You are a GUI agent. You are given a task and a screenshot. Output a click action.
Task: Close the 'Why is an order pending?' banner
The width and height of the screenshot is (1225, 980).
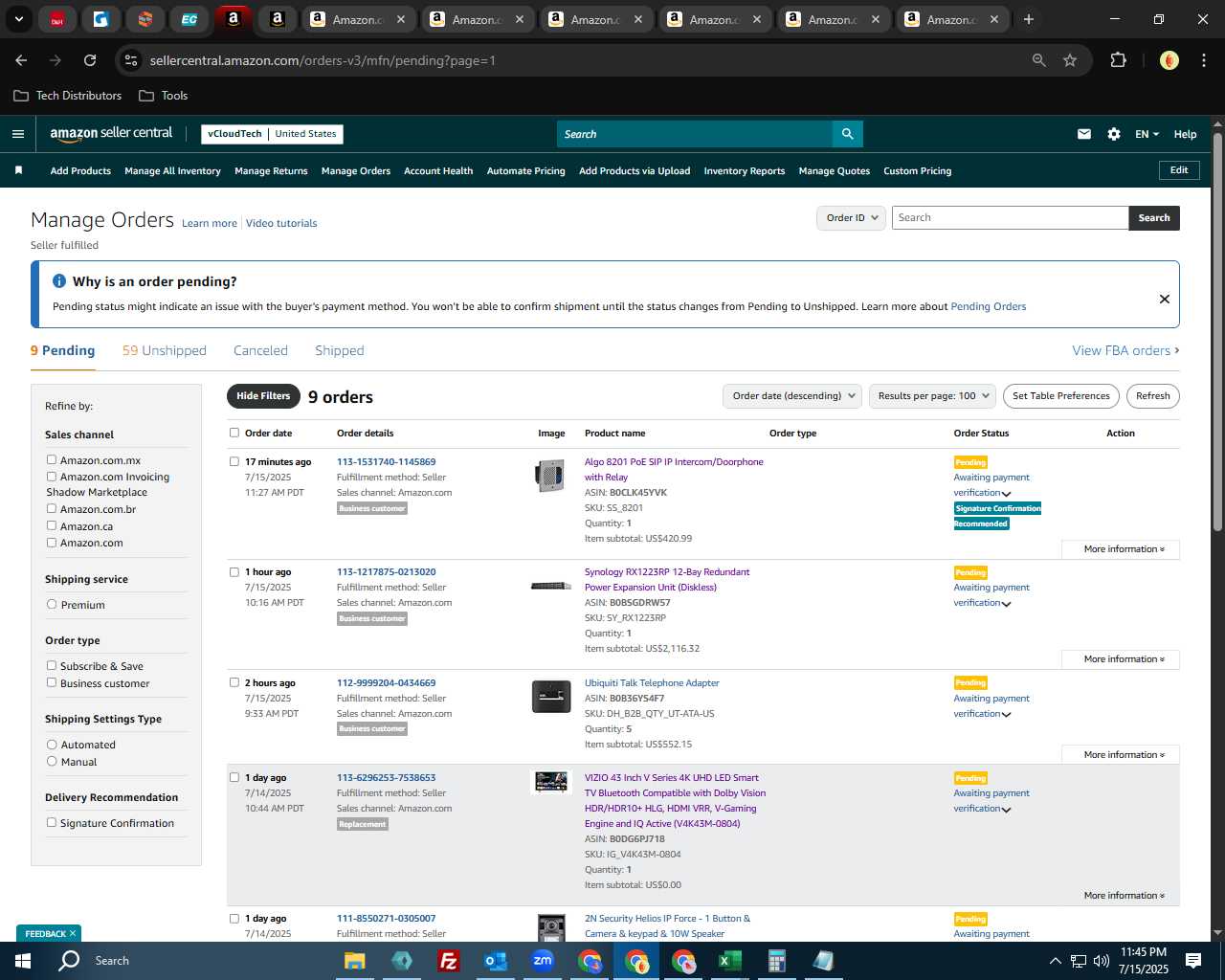click(1165, 299)
